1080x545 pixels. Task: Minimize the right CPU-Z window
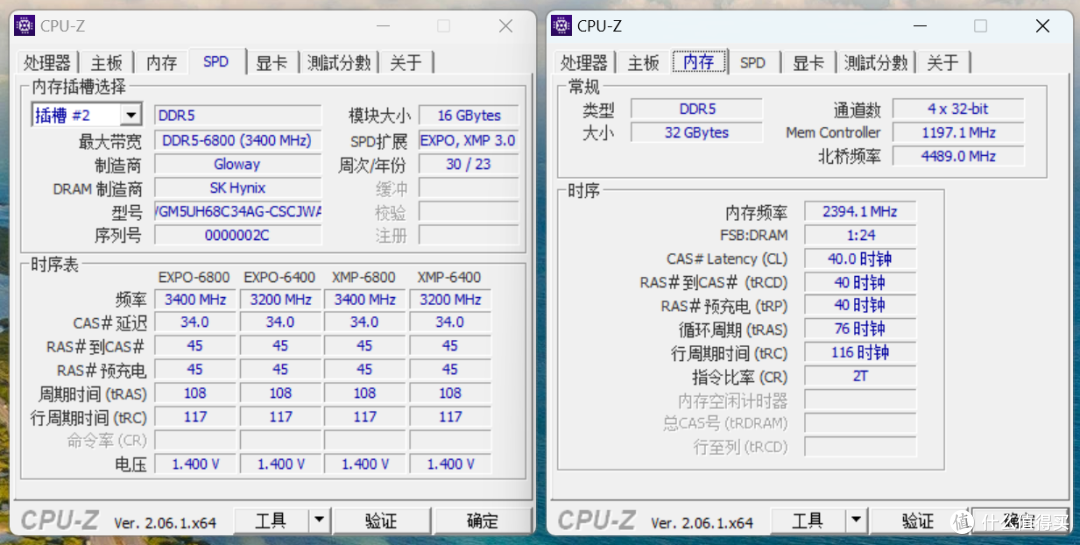[920, 25]
